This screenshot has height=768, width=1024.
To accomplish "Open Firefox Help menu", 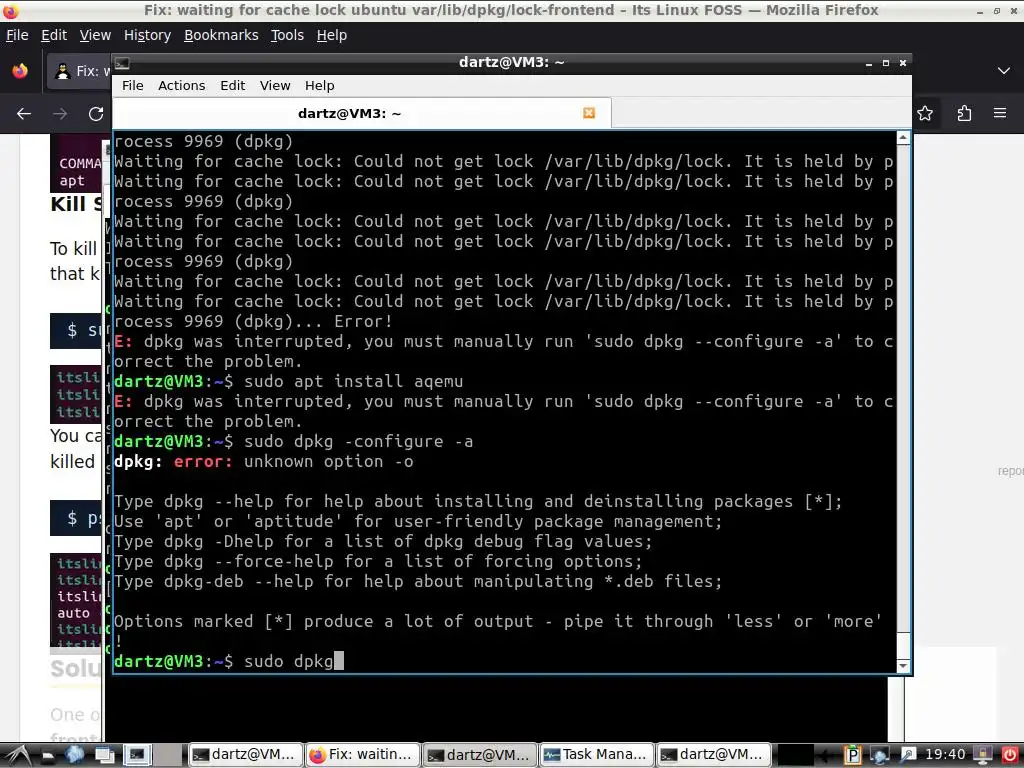I will point(332,35).
